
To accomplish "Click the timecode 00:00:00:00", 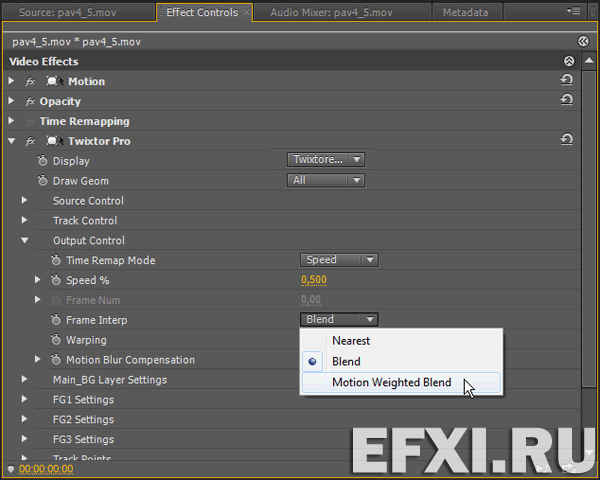I will [46, 469].
